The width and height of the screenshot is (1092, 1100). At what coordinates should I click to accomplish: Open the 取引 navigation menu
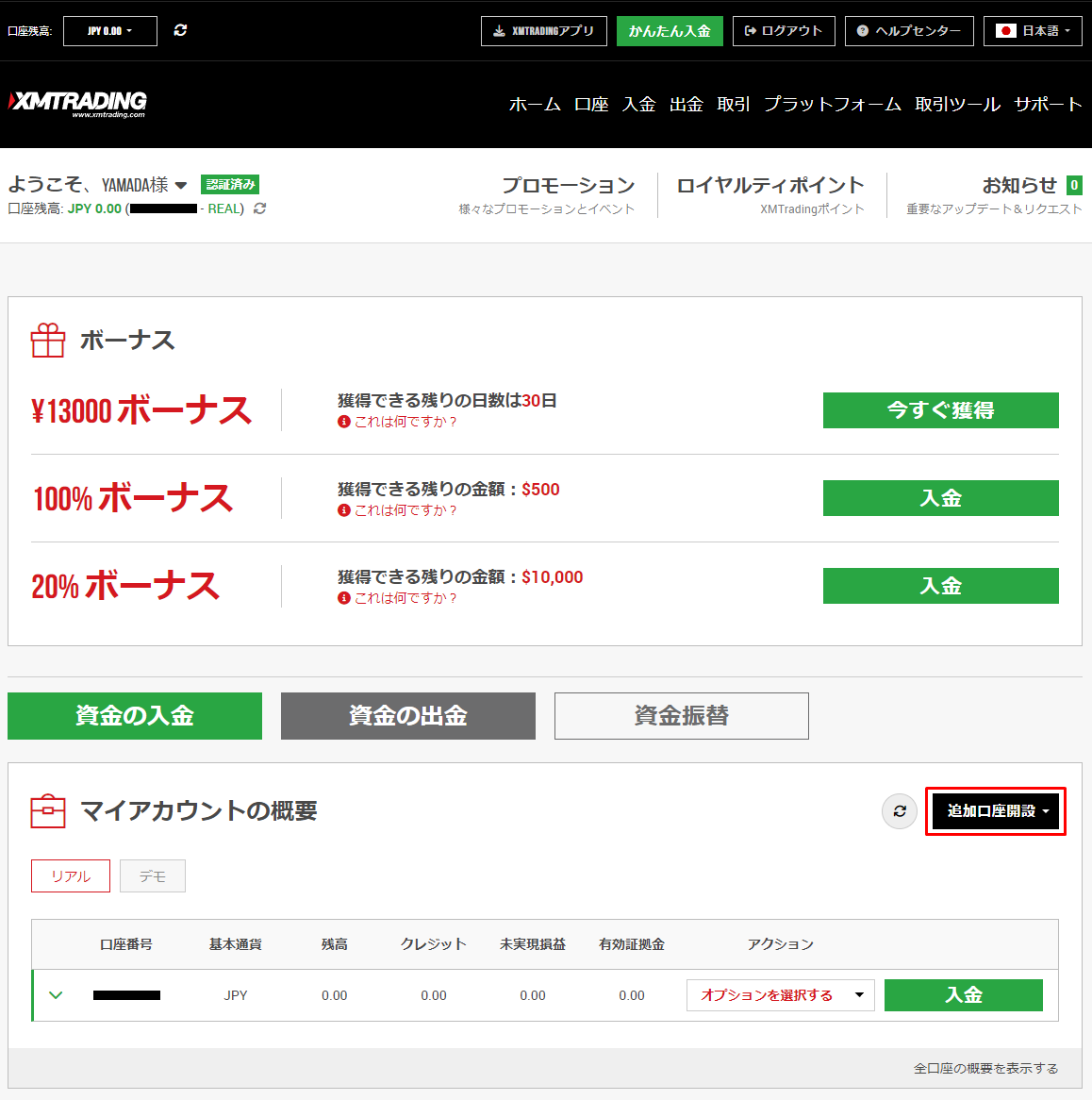pyautogui.click(x=734, y=105)
